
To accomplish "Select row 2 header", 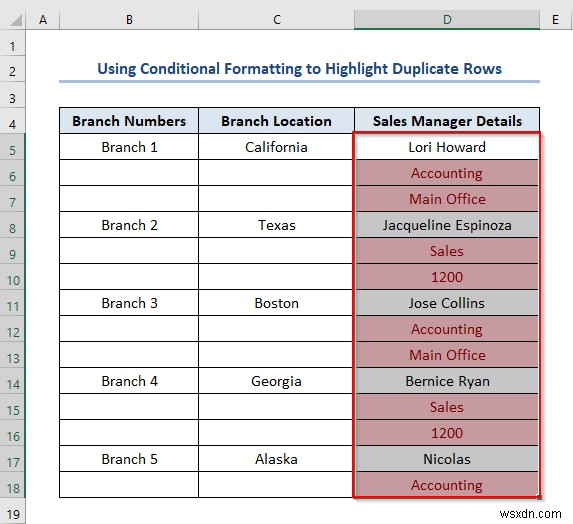I will click(12, 69).
